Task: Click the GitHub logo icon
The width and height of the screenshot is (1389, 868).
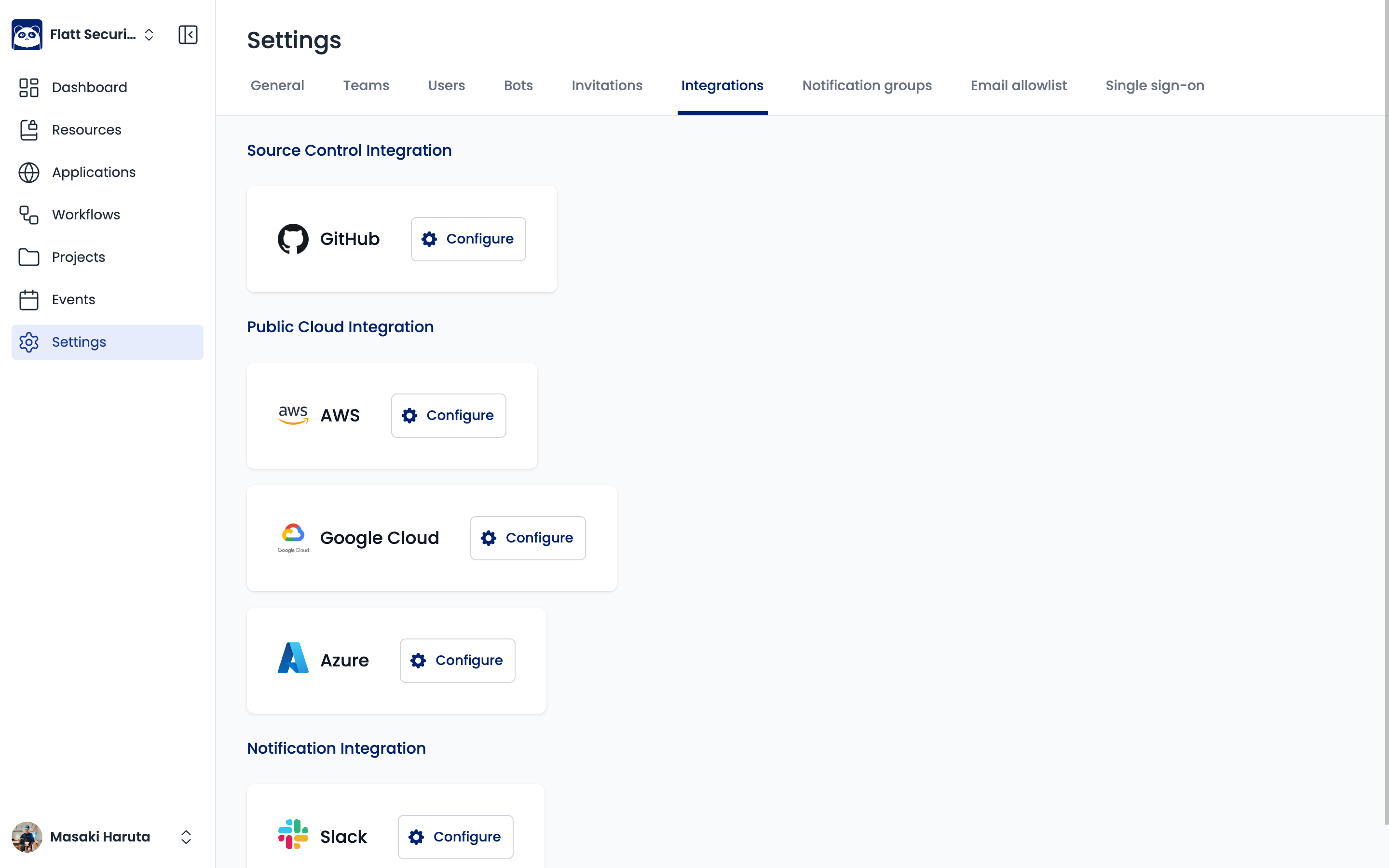Action: tap(293, 239)
